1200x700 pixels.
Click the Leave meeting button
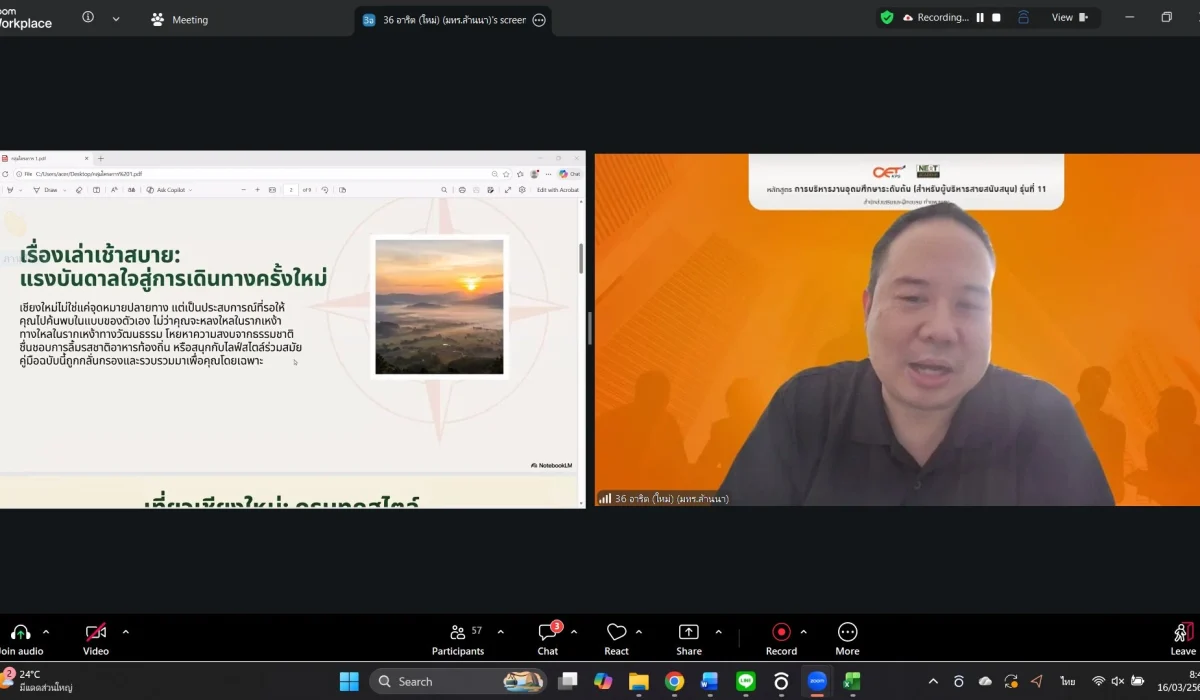(x=1183, y=636)
